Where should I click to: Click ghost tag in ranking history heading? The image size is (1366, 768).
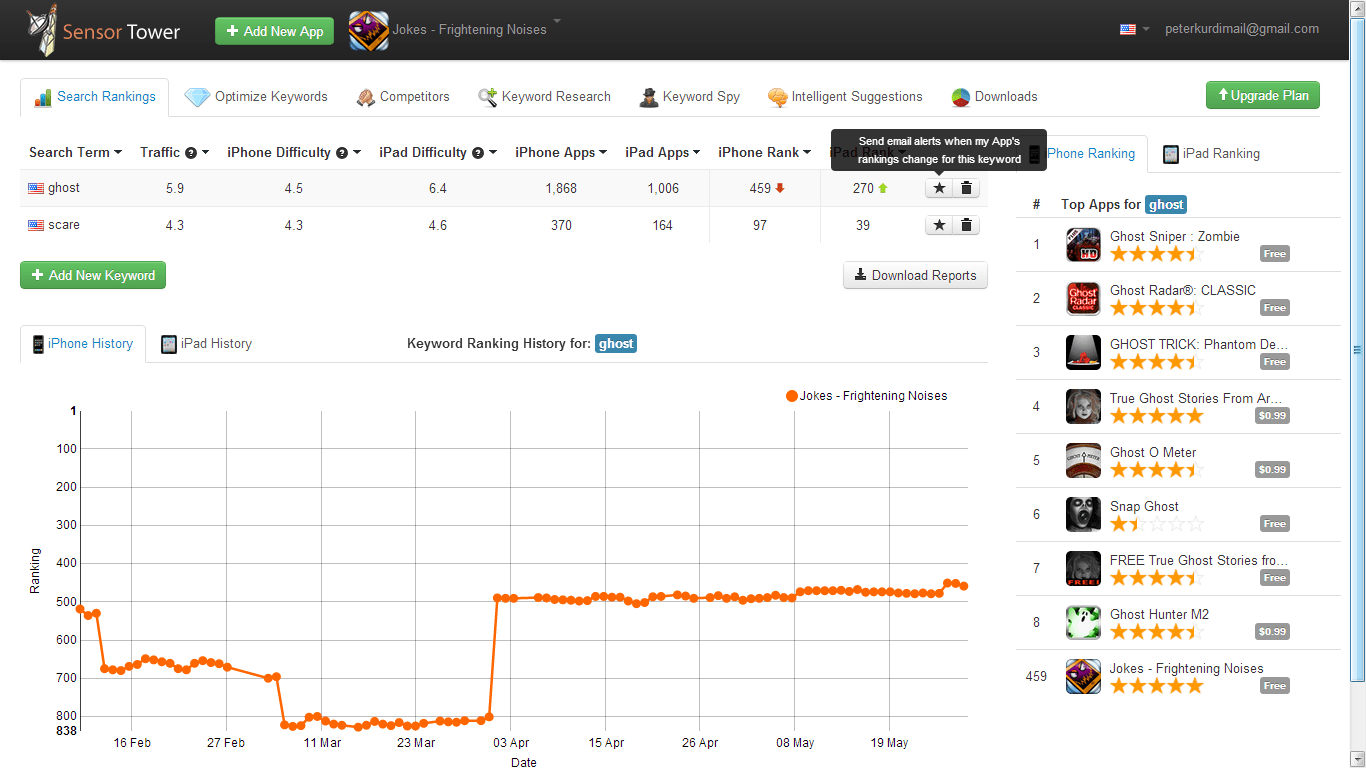coord(616,343)
